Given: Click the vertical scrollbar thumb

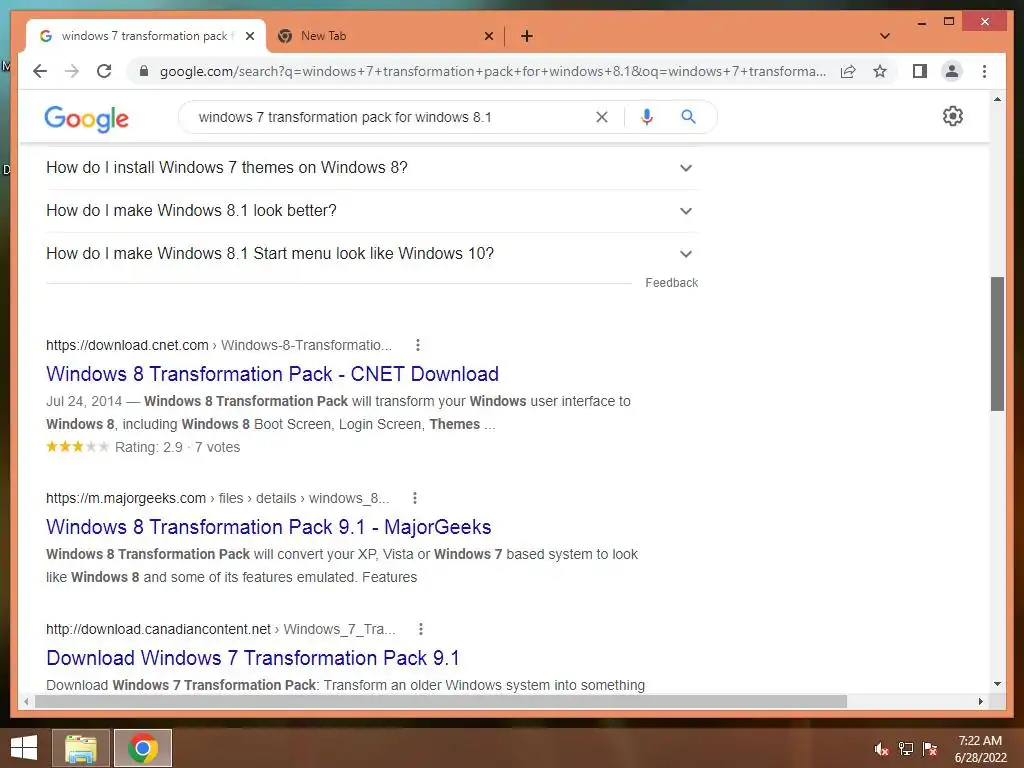Looking at the screenshot, I should point(997,344).
